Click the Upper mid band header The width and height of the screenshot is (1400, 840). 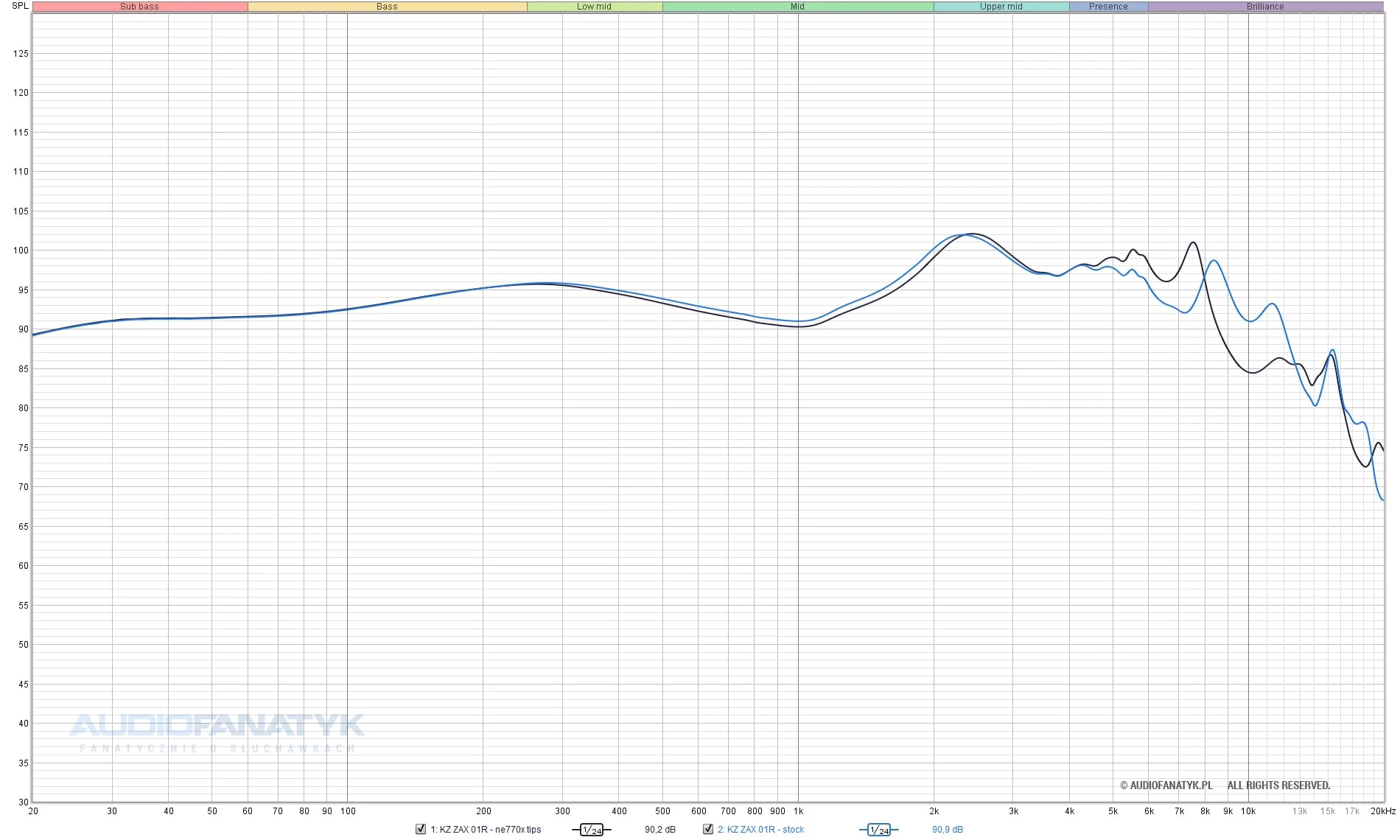[1001, 7]
